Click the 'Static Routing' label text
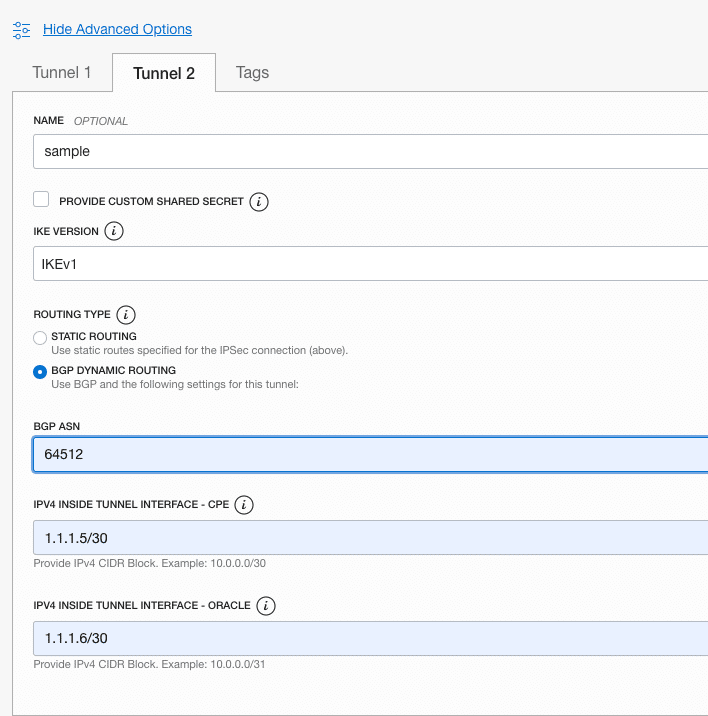 [93, 337]
